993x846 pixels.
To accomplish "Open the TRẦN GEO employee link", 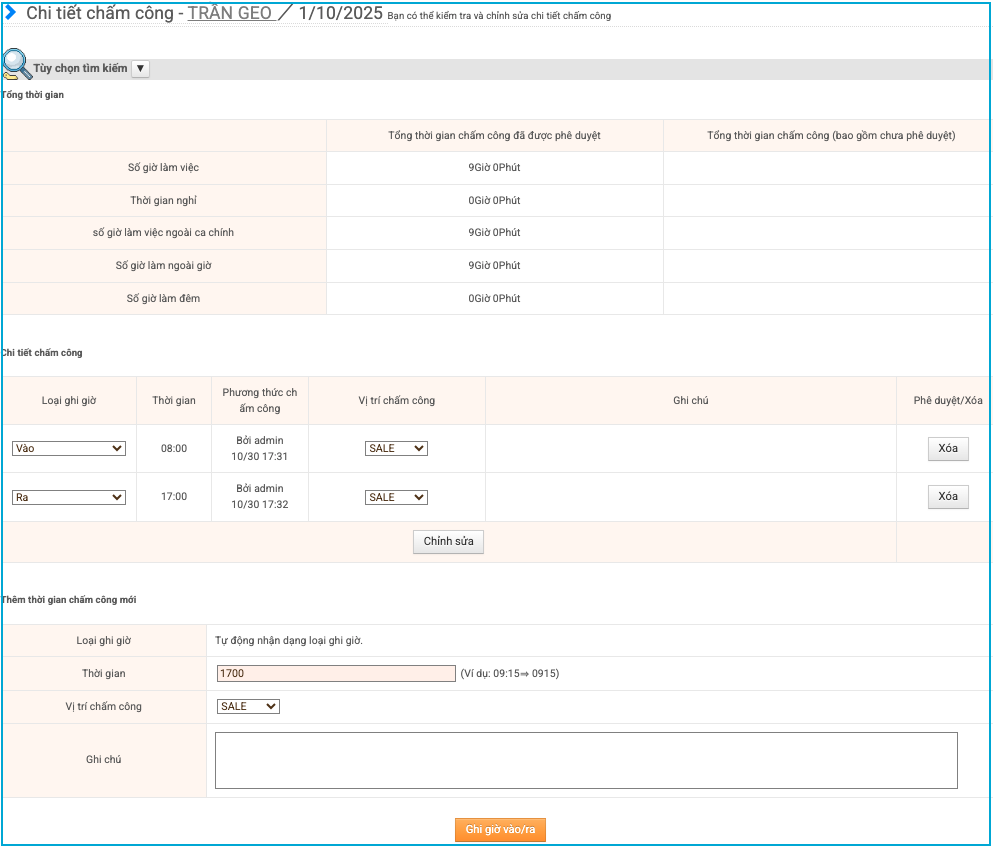I will [229, 14].
